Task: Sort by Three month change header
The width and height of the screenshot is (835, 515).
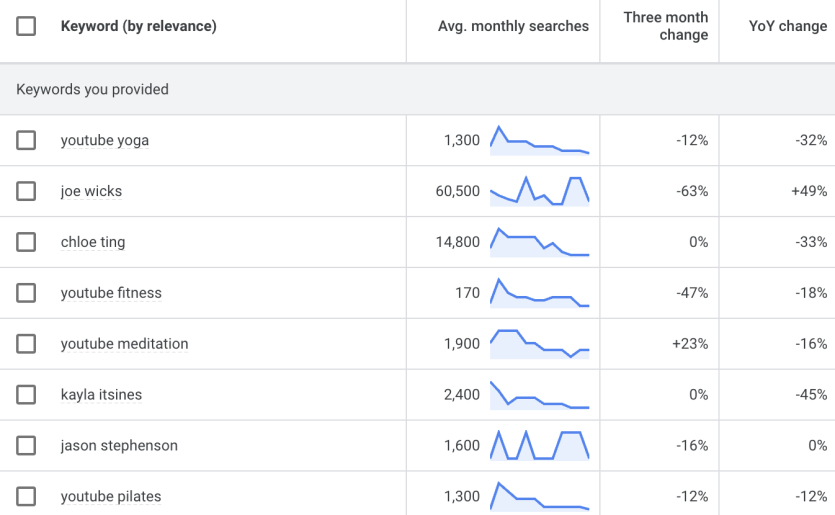Action: (x=666, y=26)
